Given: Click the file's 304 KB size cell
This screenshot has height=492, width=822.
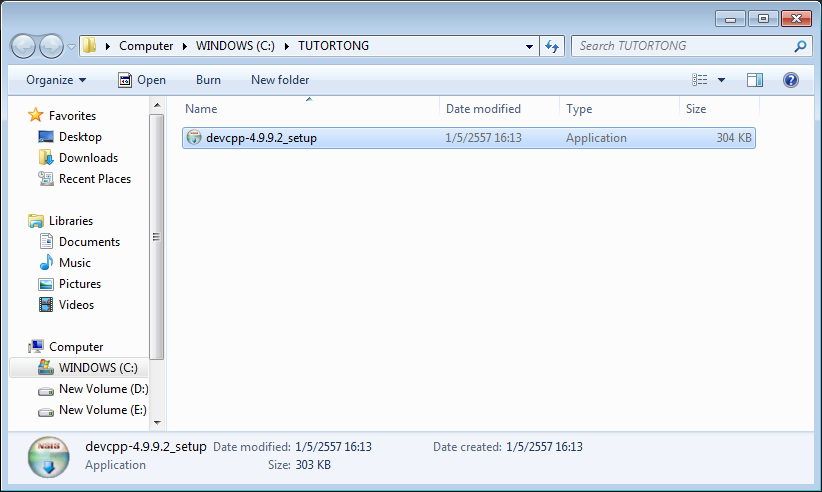Looking at the screenshot, I should pos(734,138).
